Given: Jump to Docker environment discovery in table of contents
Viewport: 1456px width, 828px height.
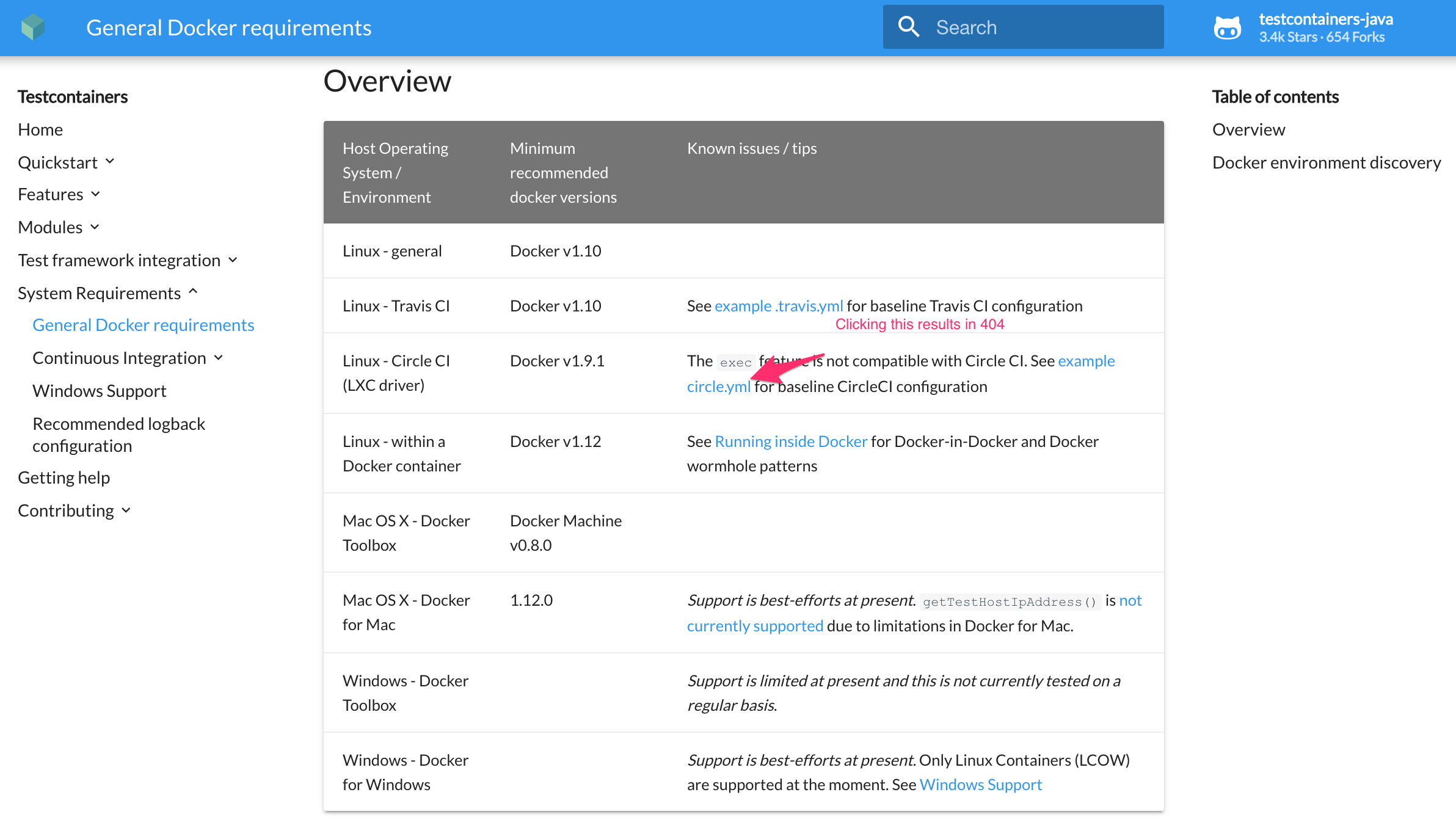Looking at the screenshot, I should click(x=1326, y=162).
